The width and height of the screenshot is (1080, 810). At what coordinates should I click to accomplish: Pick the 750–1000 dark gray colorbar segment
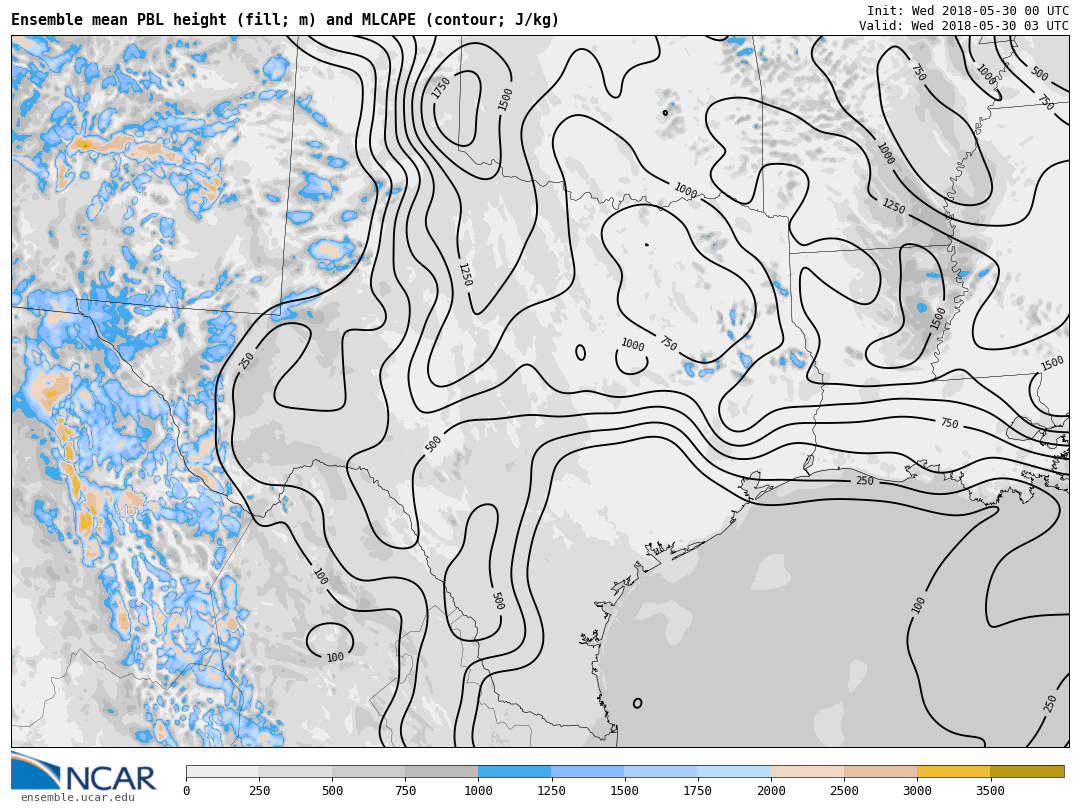441,771
